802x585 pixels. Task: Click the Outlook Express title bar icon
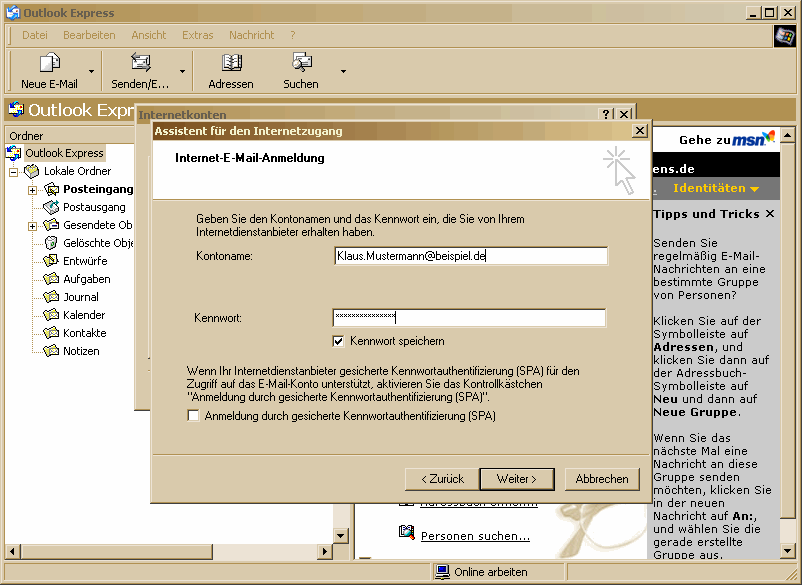point(13,12)
